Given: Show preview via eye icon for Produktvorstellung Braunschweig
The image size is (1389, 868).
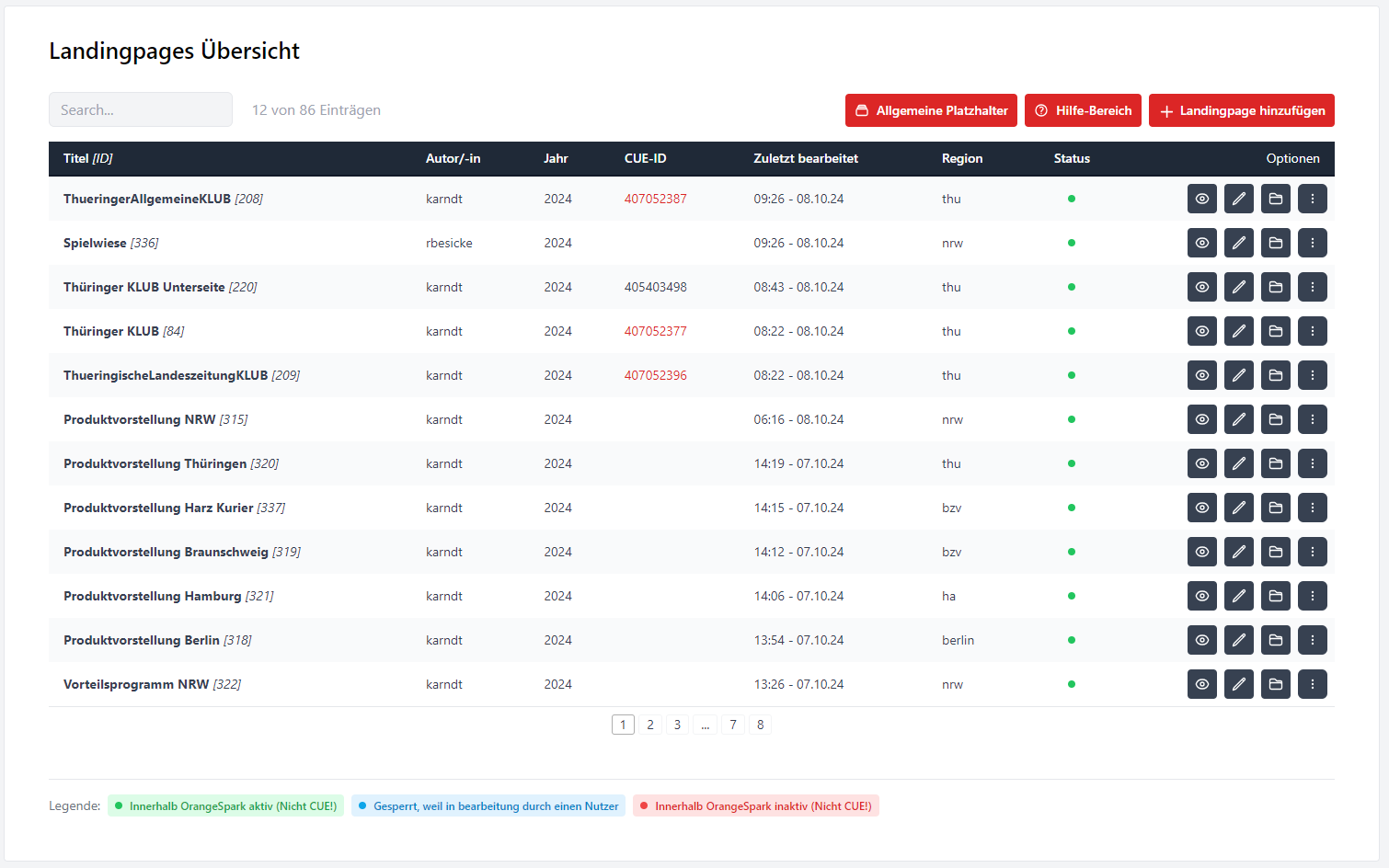Looking at the screenshot, I should click(1201, 552).
